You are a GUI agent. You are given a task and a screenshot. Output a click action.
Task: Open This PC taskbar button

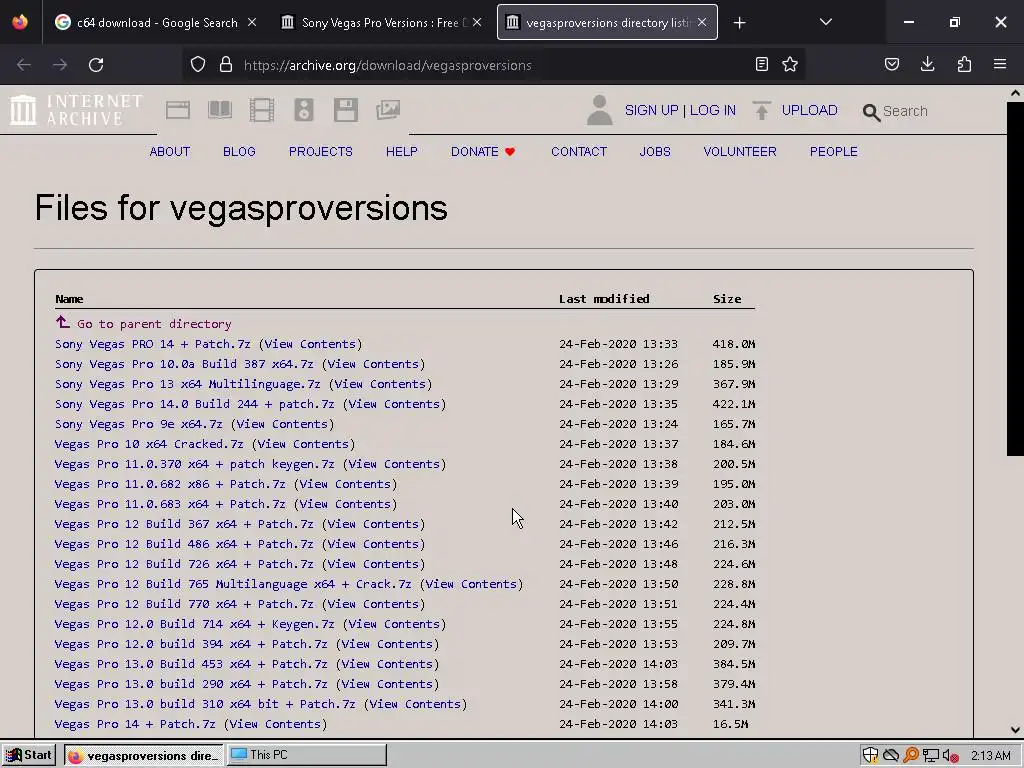306,756
